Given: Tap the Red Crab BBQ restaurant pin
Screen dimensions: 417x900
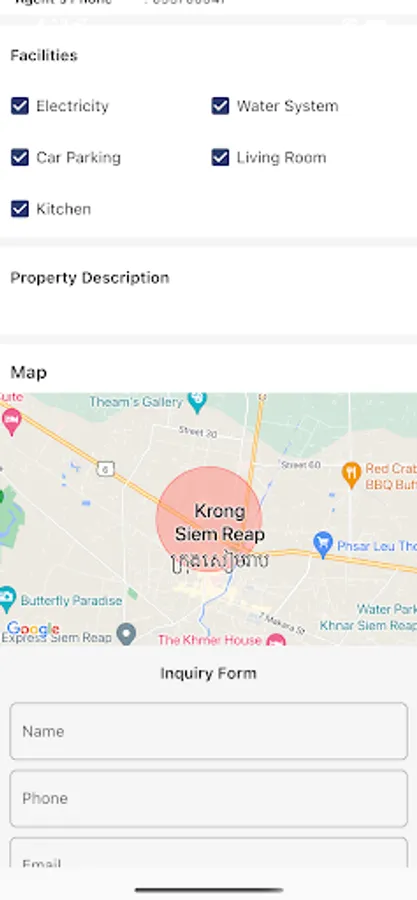Looking at the screenshot, I should 351,475.
